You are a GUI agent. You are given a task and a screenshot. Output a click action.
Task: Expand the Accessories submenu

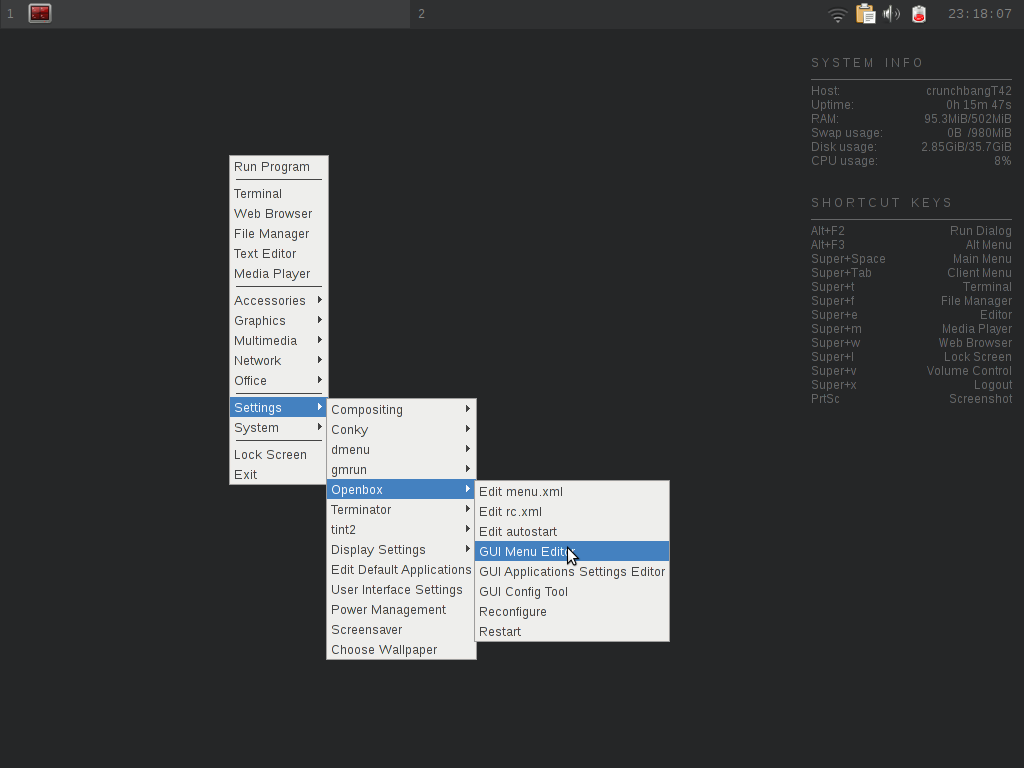[269, 300]
